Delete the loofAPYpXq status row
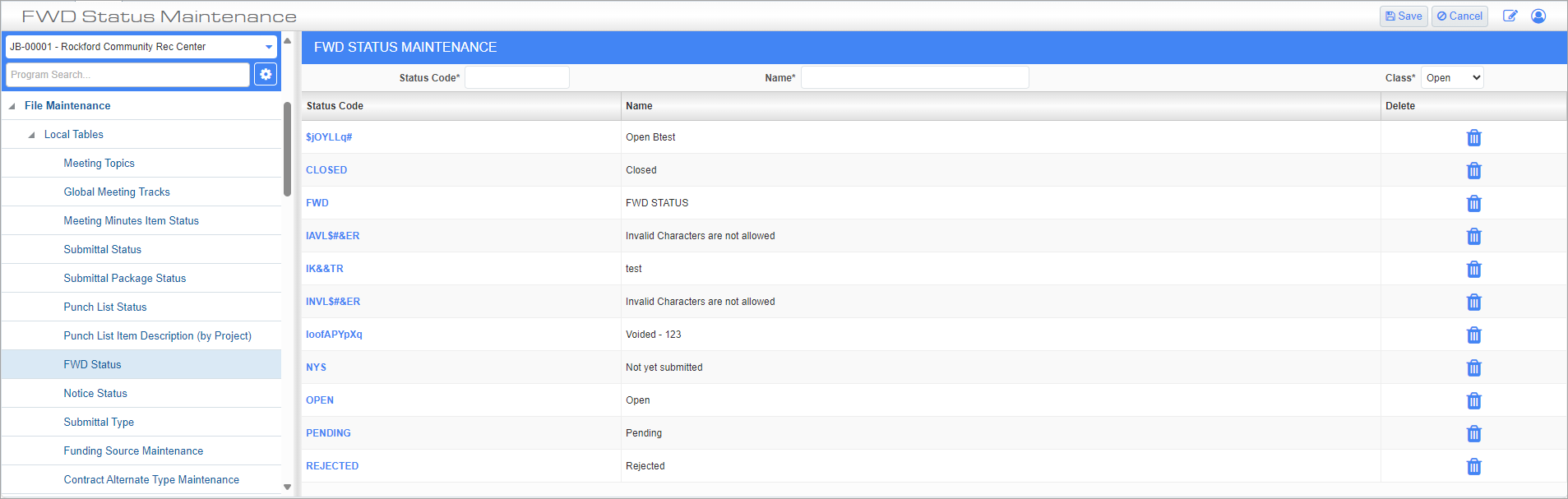This screenshot has width=1568, height=499. [x=1473, y=335]
